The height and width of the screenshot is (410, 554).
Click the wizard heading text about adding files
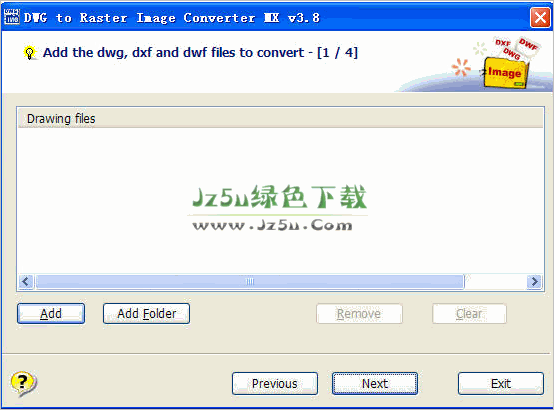click(200, 53)
